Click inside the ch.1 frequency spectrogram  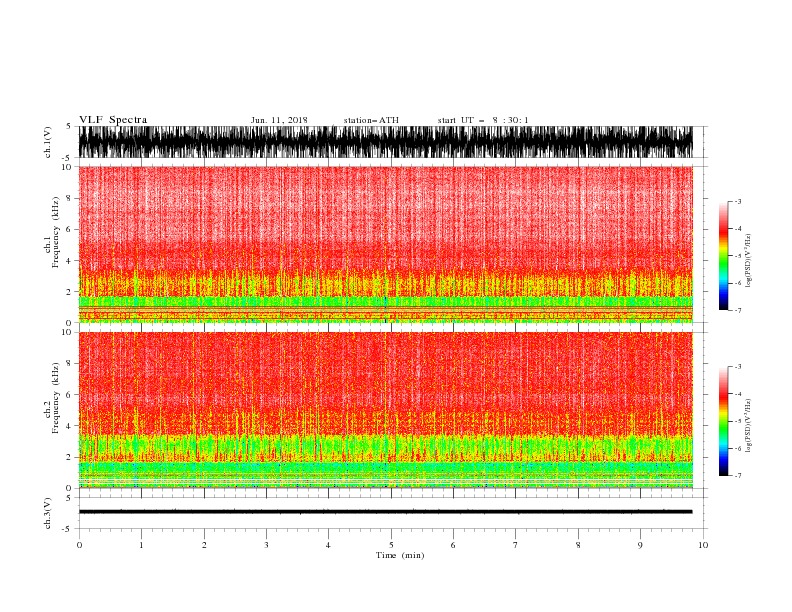(385, 244)
